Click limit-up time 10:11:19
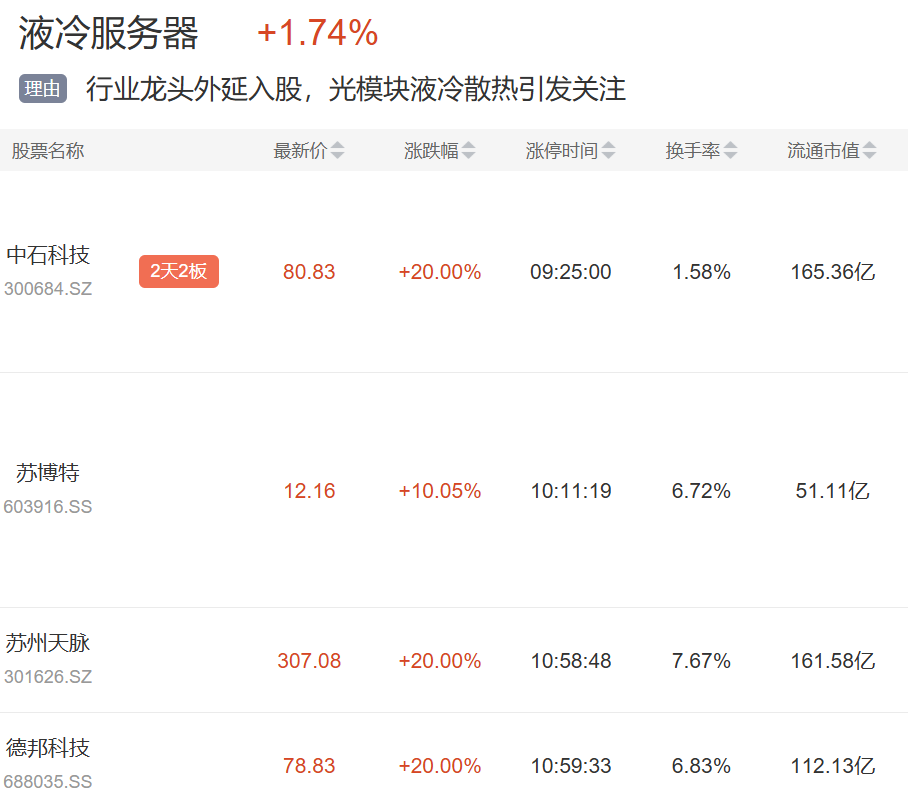908x805 pixels. (571, 491)
